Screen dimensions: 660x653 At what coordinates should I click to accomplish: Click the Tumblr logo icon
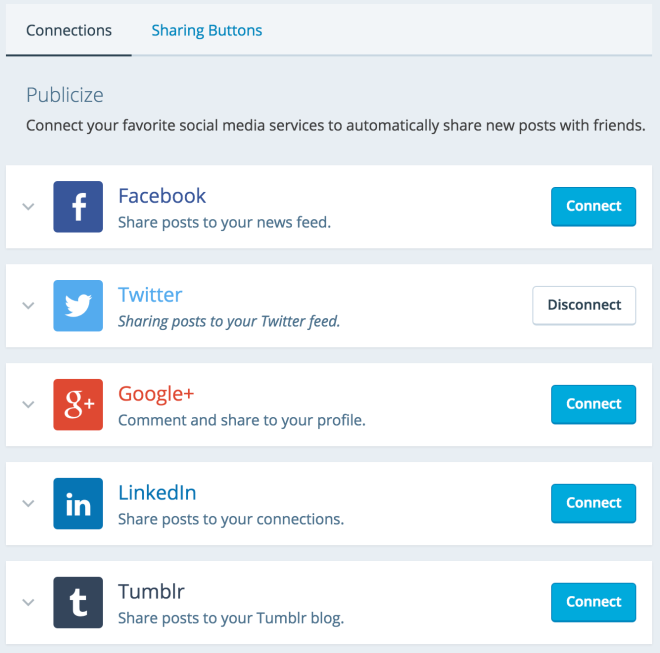click(78, 603)
